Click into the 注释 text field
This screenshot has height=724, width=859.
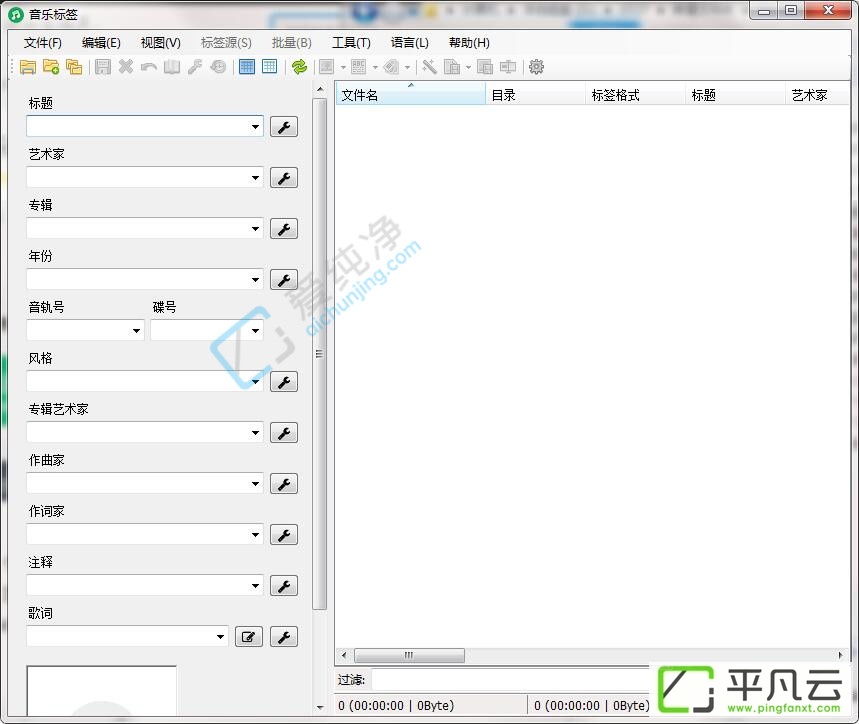point(138,586)
